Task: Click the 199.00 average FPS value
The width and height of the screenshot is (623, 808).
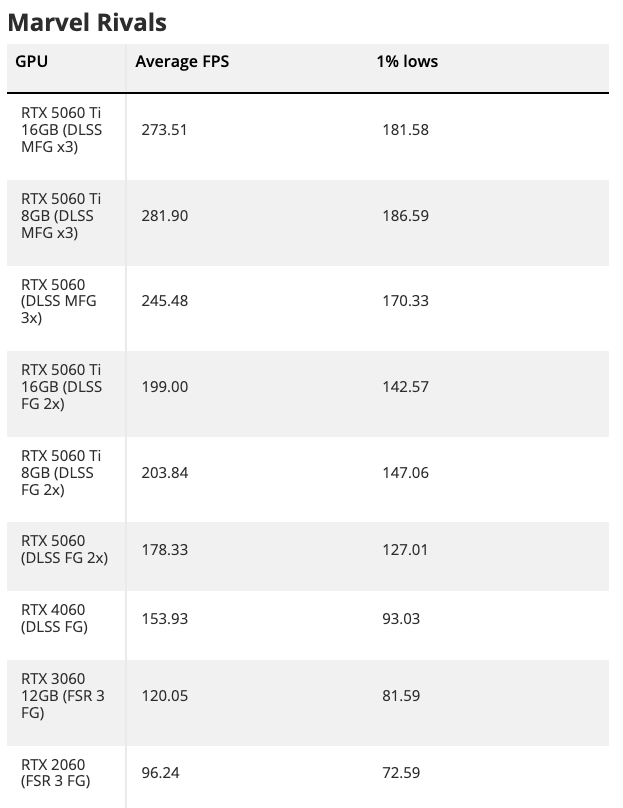Action: [x=164, y=387]
